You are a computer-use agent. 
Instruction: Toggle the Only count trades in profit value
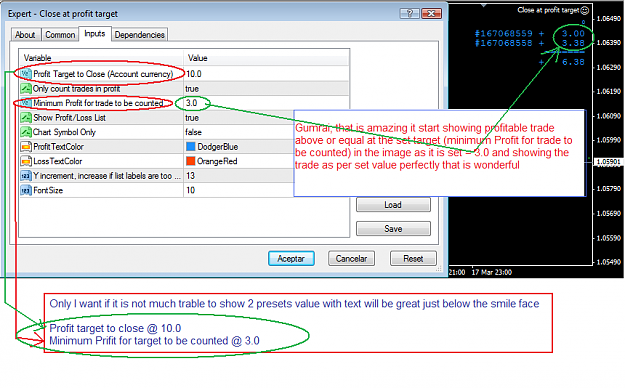(x=192, y=89)
